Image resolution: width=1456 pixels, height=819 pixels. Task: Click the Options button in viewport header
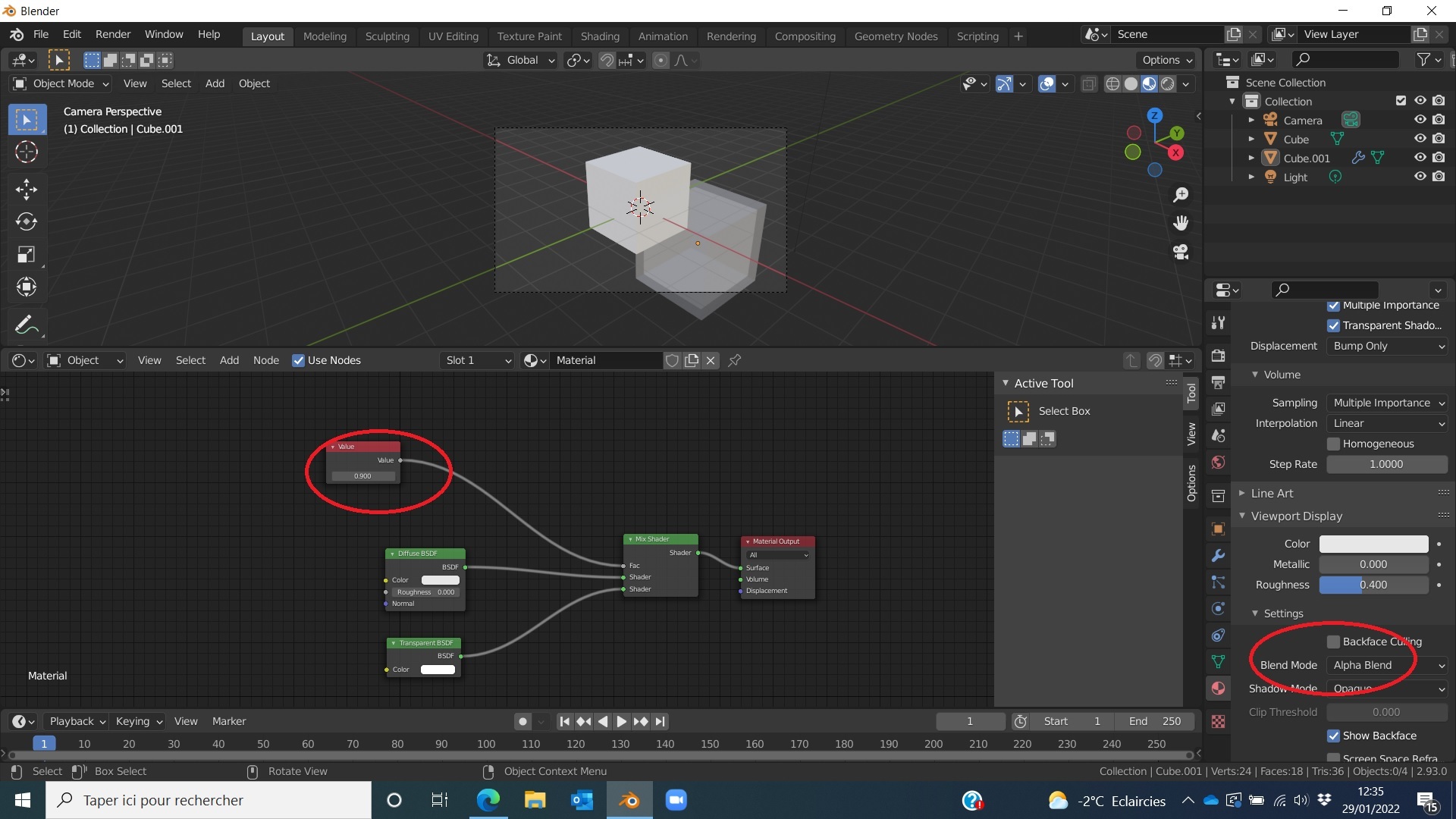pyautogui.click(x=1166, y=61)
